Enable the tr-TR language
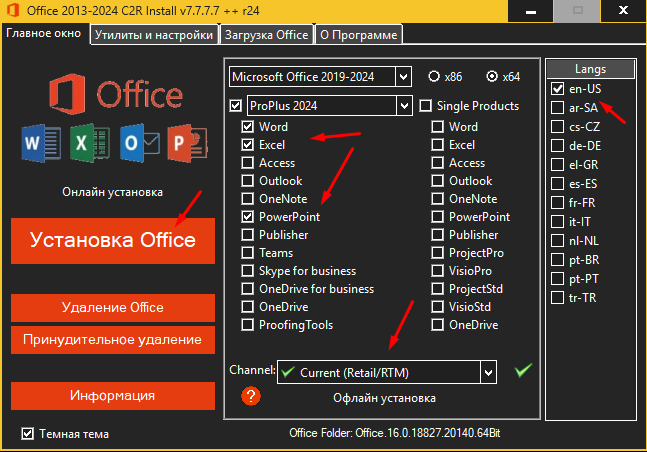Image resolution: width=647 pixels, height=452 pixels. pyautogui.click(x=557, y=298)
